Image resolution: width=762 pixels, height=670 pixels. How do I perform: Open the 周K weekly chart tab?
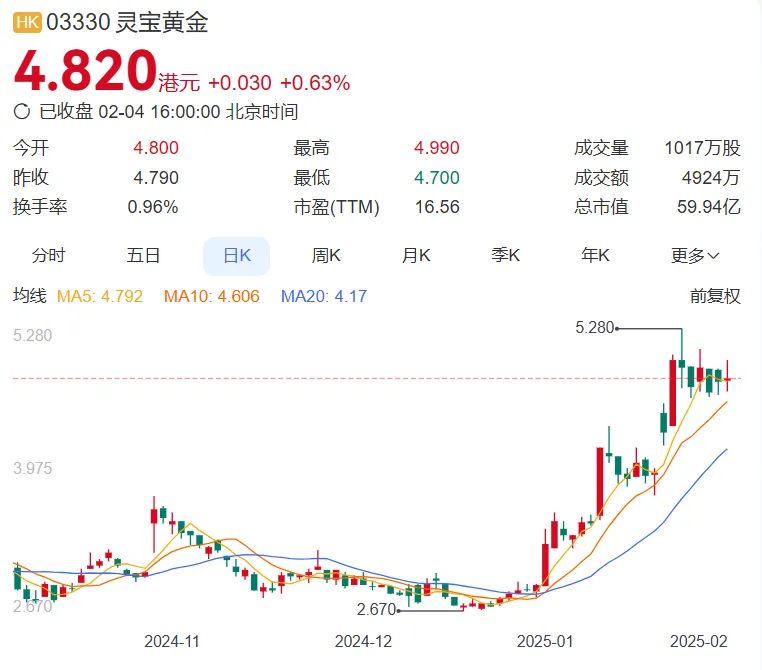(326, 255)
